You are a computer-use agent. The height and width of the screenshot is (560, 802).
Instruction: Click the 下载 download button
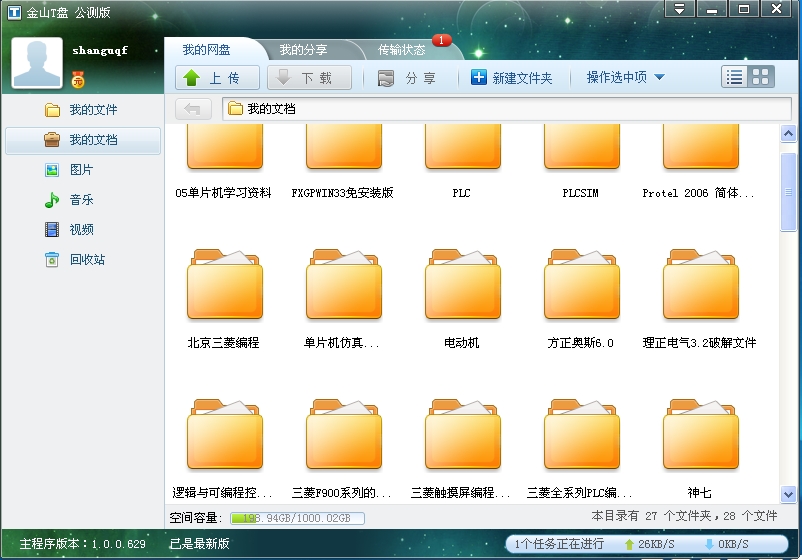click(x=308, y=78)
